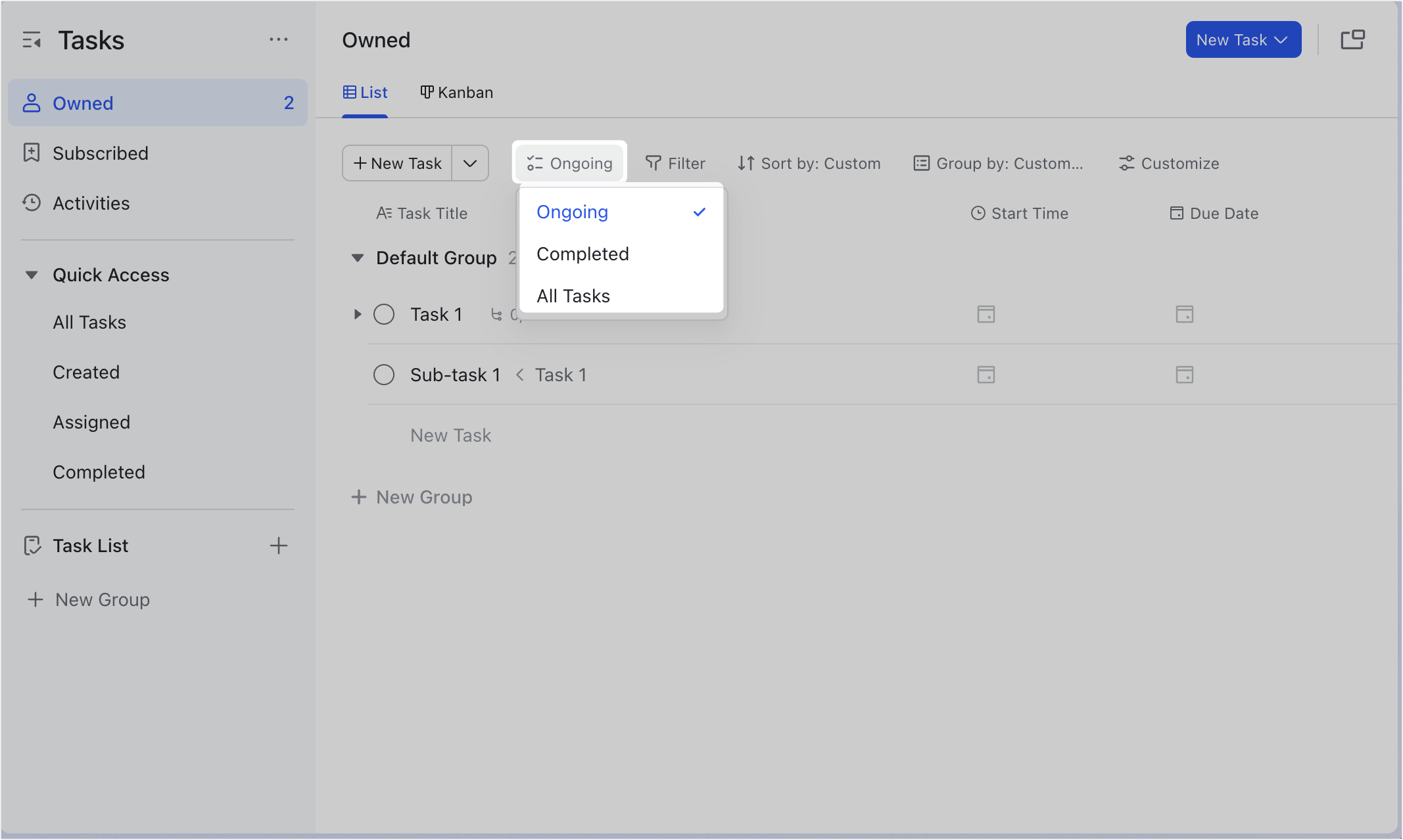
Task: Open the Tasks overflow menu
Action: 279,39
